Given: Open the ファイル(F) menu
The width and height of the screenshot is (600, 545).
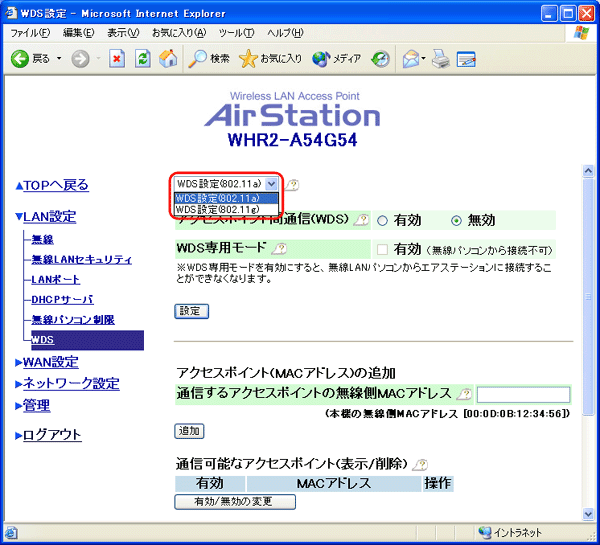Looking at the screenshot, I should [x=30, y=33].
